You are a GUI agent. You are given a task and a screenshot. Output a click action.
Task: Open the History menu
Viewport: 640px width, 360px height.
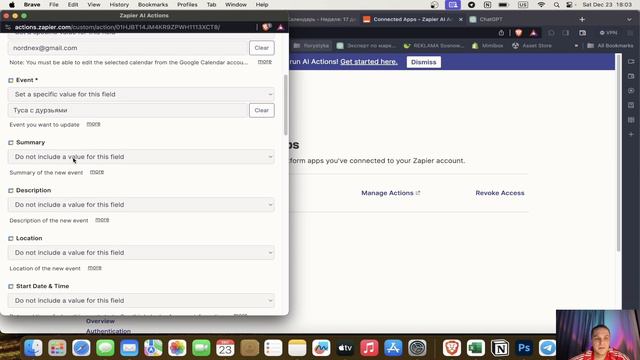[119, 5]
